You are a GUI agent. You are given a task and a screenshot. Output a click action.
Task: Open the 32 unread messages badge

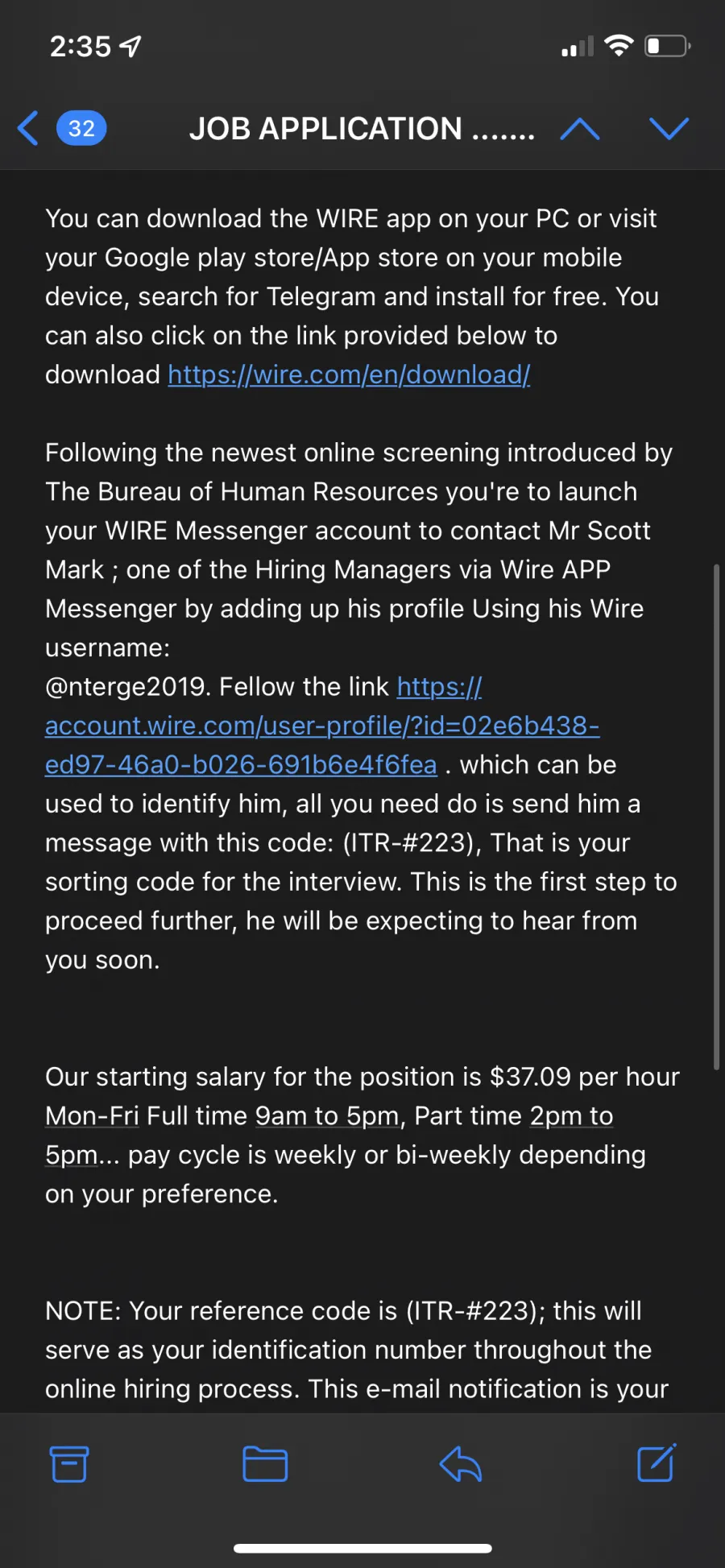click(81, 128)
